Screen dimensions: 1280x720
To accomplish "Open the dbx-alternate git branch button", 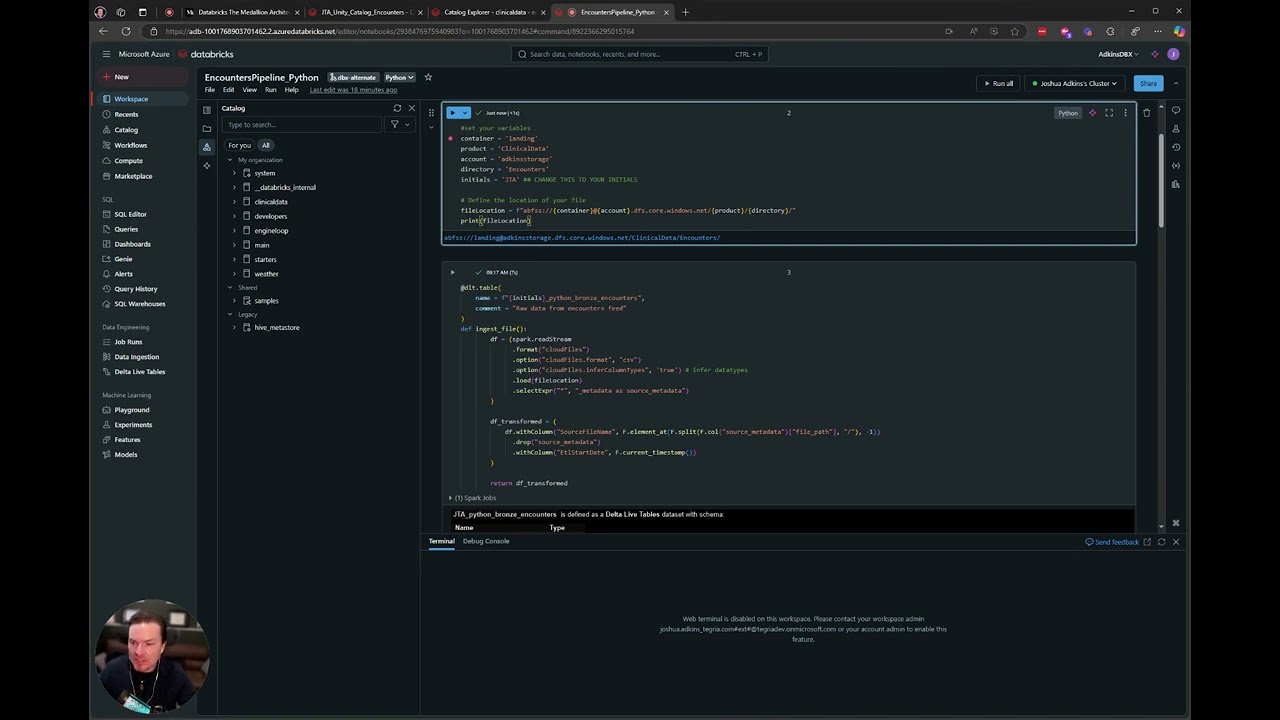I will click(x=353, y=77).
